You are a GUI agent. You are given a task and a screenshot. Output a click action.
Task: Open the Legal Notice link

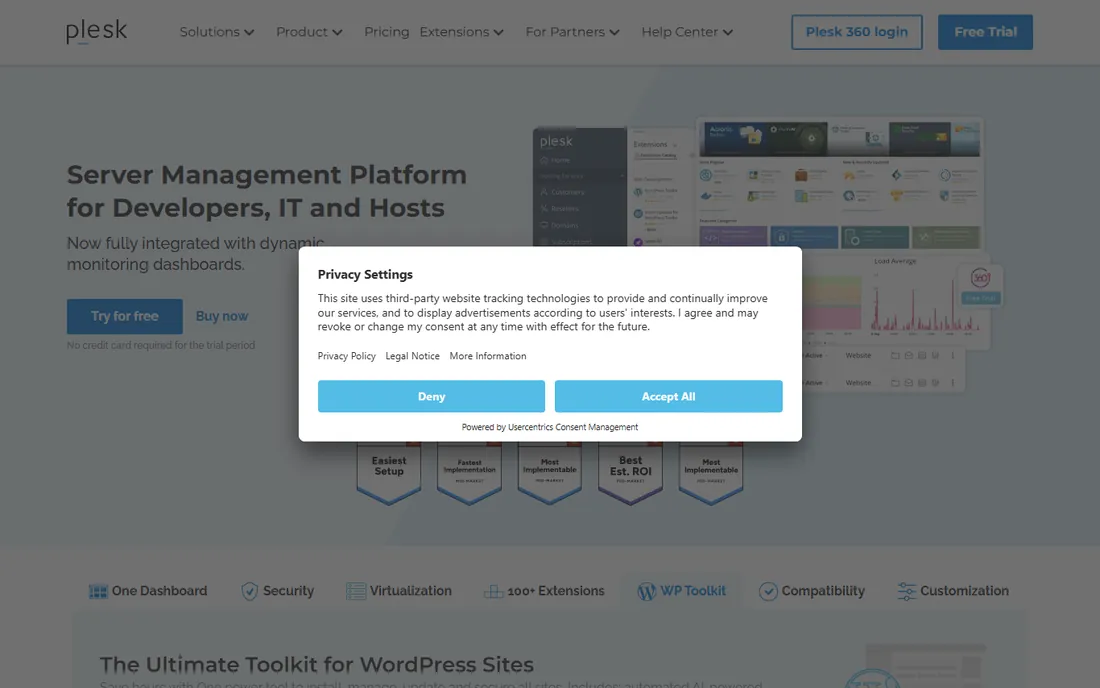pyautogui.click(x=412, y=356)
